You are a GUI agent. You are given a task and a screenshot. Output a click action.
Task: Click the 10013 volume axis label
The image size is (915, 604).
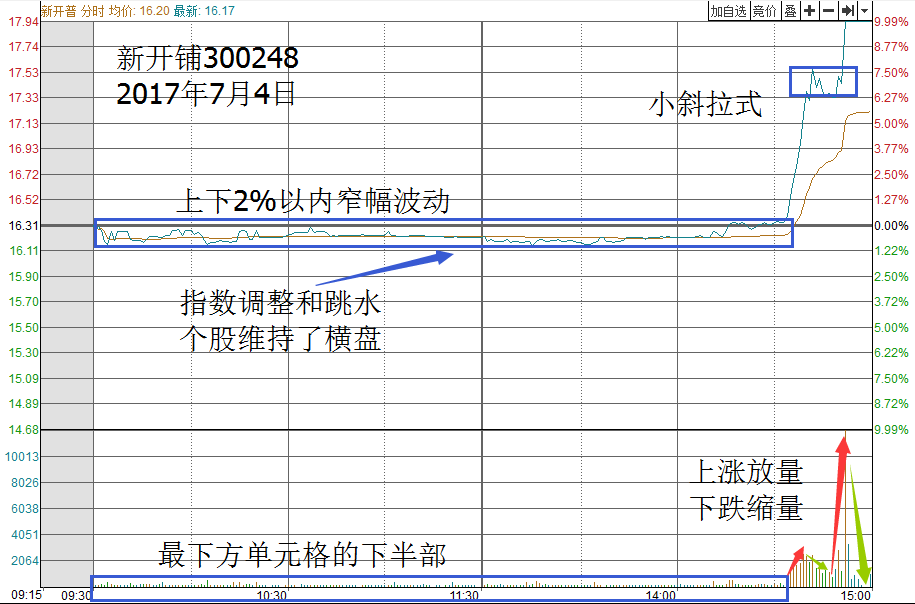tap(22, 457)
